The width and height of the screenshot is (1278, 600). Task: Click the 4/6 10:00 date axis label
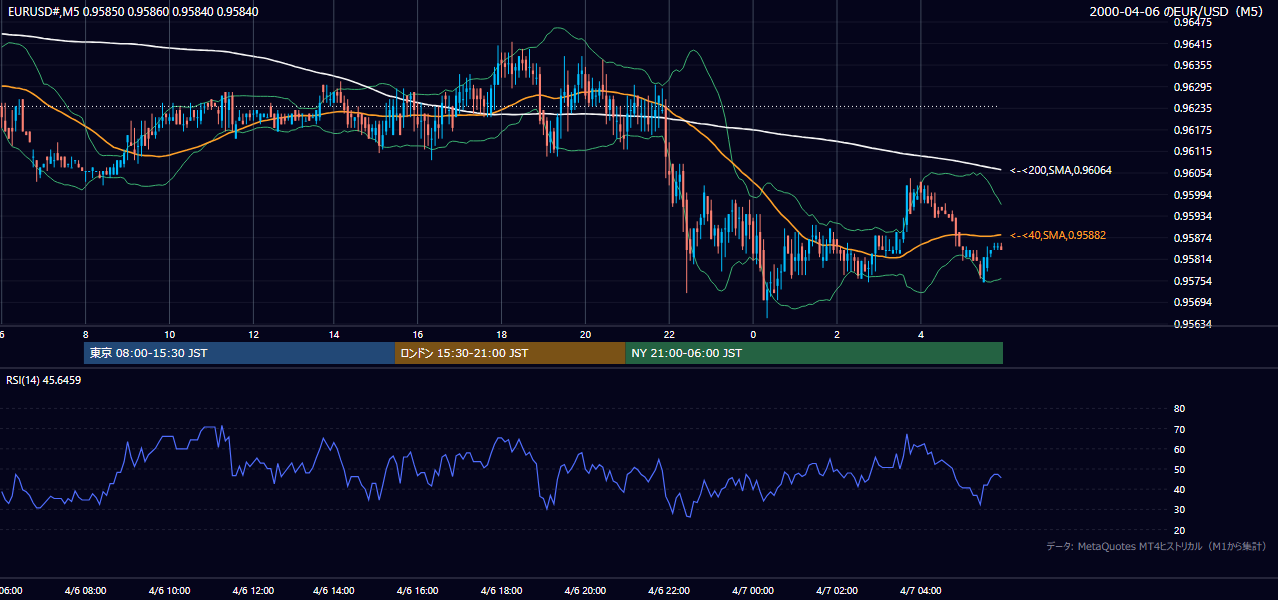[170, 590]
